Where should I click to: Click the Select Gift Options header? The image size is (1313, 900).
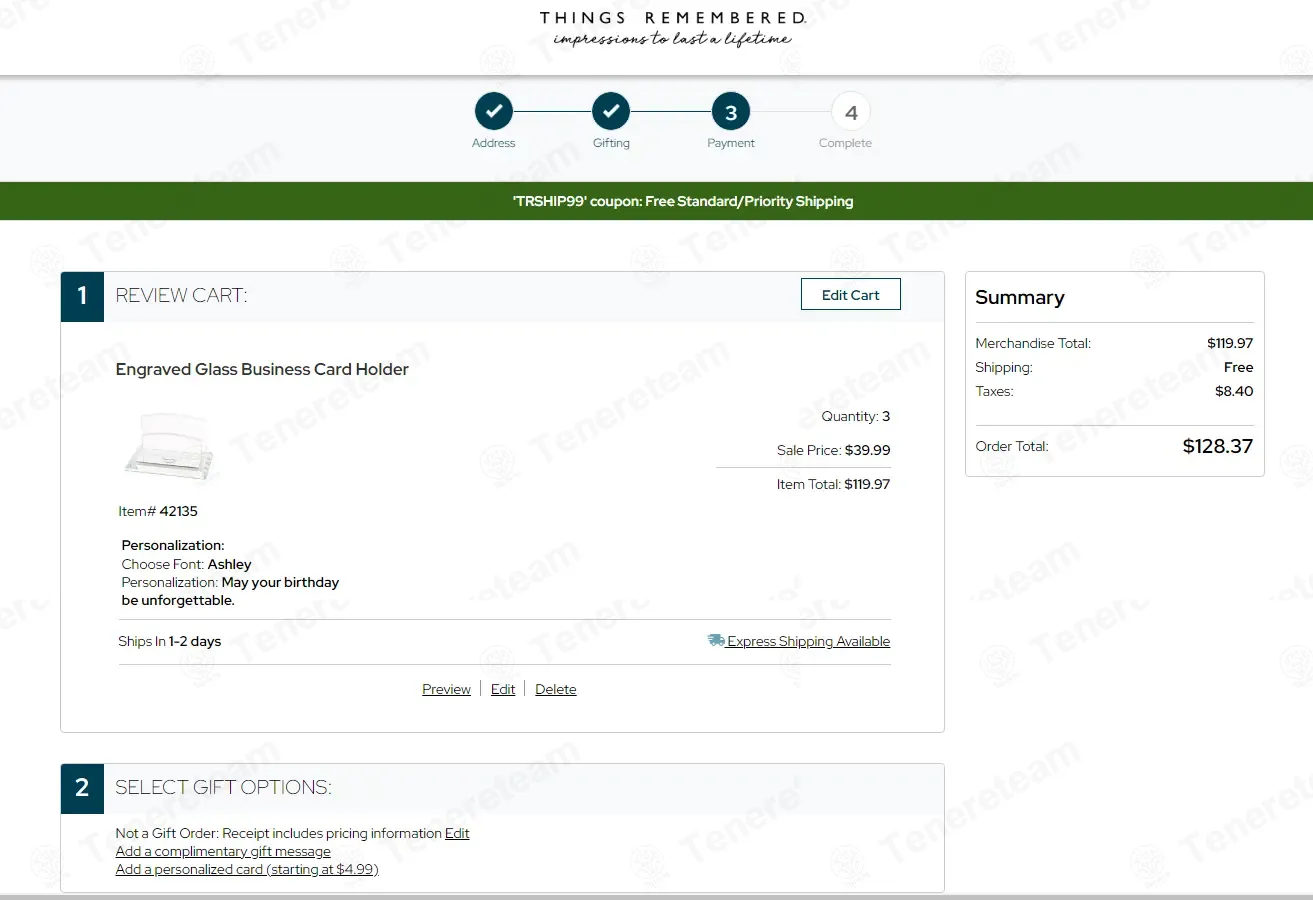(x=223, y=787)
